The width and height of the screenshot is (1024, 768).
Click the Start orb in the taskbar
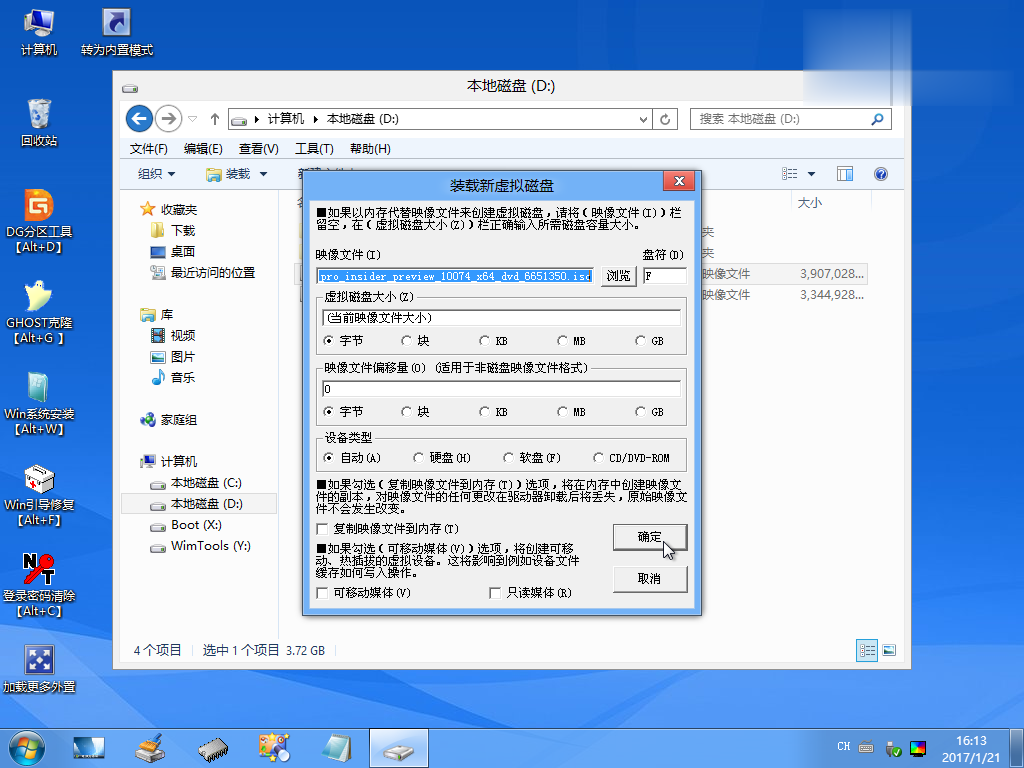coord(26,748)
